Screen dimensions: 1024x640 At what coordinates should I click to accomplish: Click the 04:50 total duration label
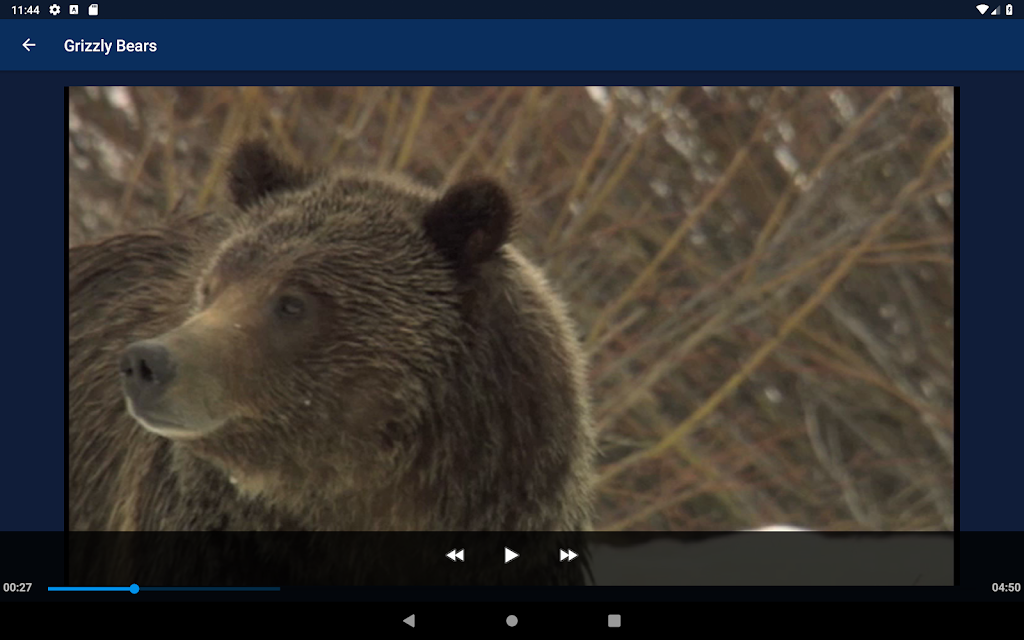1006,587
